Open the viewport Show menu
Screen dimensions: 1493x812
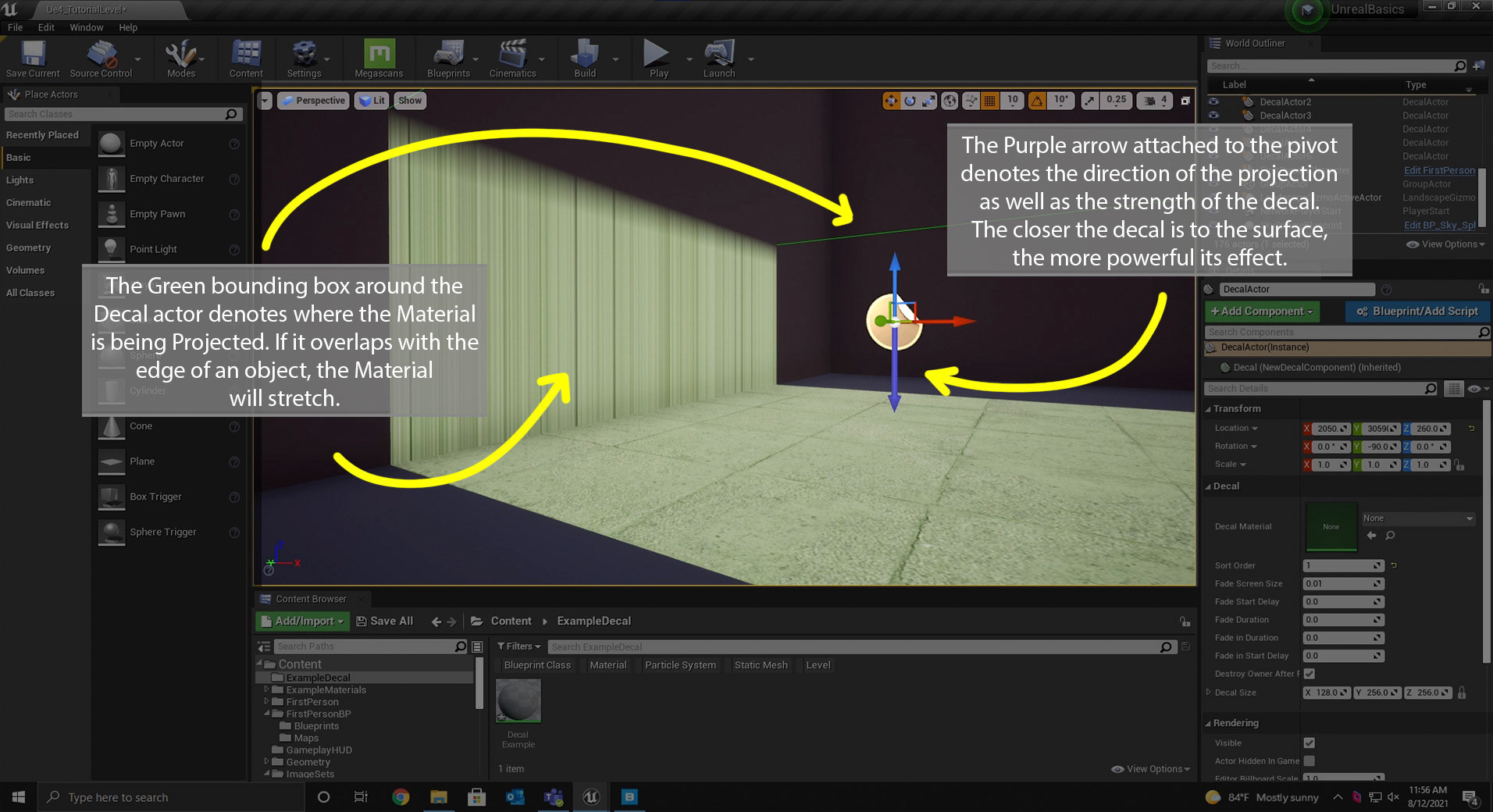(410, 101)
